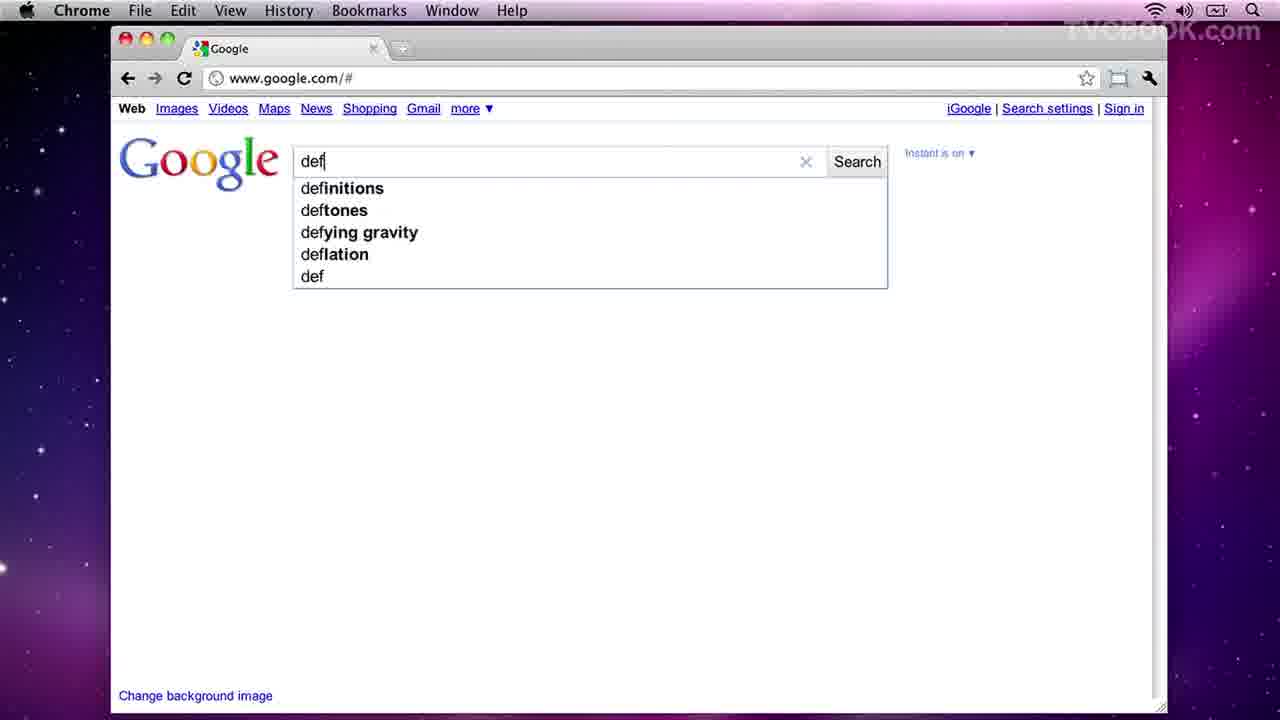Open the Gmail link
Viewport: 1280px width, 720px height.
pyautogui.click(x=424, y=108)
